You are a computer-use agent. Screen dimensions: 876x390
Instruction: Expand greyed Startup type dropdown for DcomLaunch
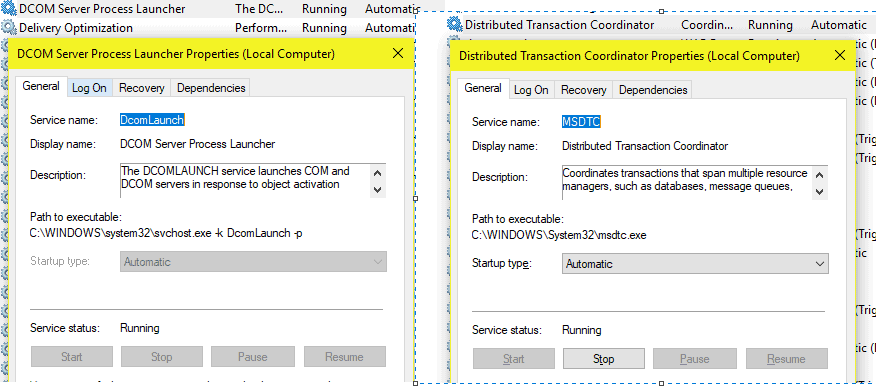[x=253, y=261]
